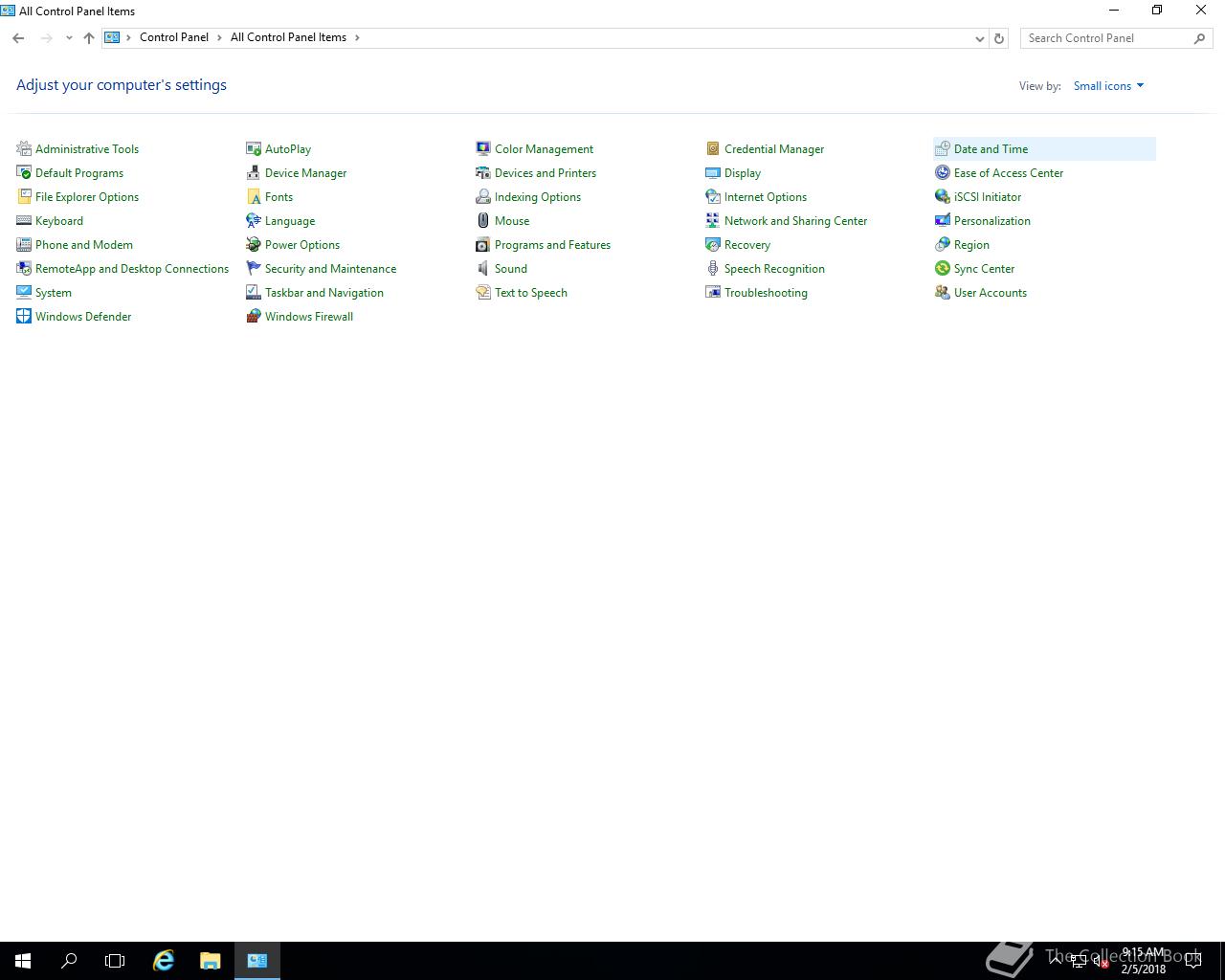1225x980 pixels.
Task: Open Taskbar and Navigation link
Action: [x=324, y=292]
